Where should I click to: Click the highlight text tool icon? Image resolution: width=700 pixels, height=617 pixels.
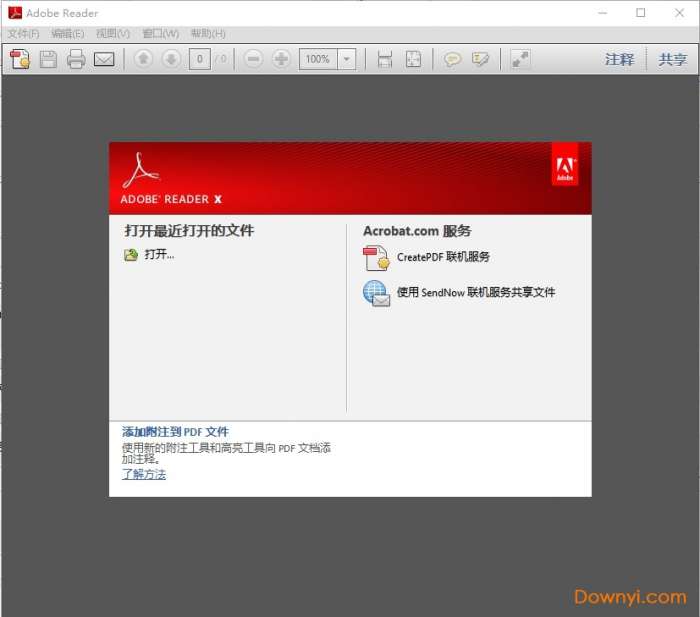click(480, 59)
